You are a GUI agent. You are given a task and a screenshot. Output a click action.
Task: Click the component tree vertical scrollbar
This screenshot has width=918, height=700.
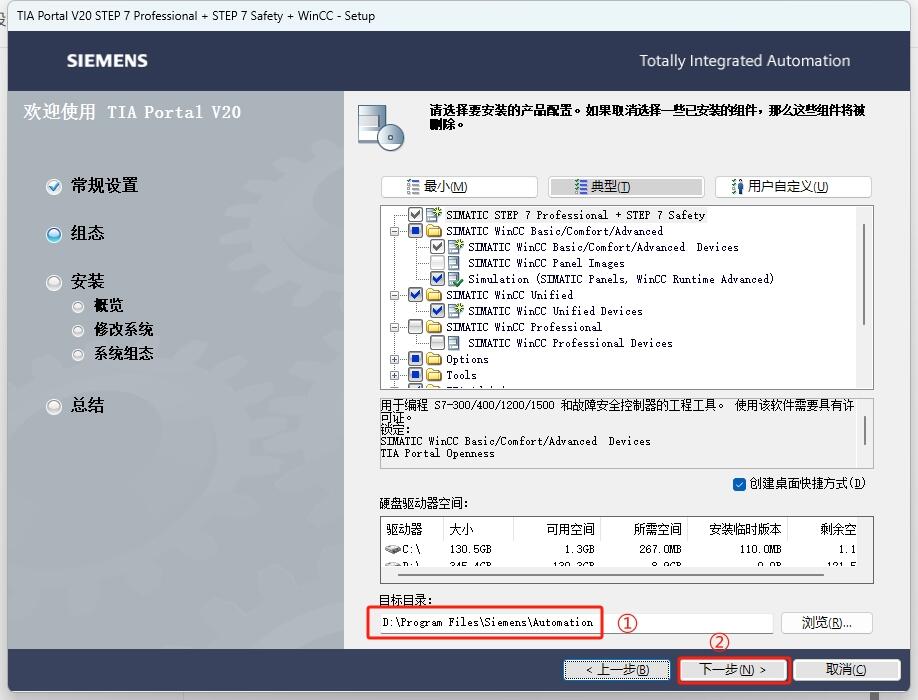click(x=864, y=274)
